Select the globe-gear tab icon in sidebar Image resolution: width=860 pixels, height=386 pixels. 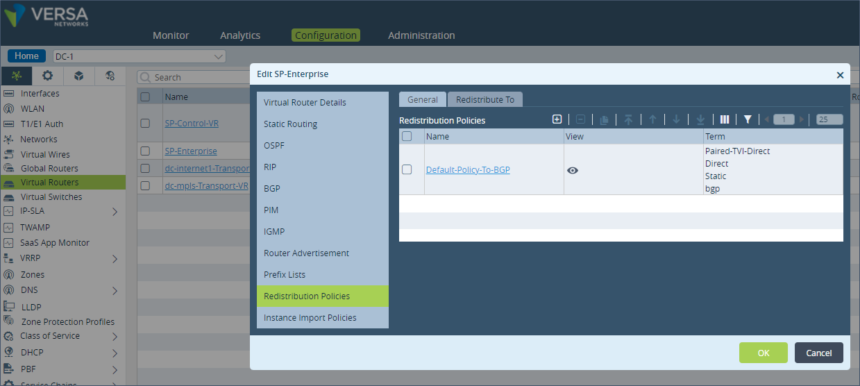[x=110, y=76]
